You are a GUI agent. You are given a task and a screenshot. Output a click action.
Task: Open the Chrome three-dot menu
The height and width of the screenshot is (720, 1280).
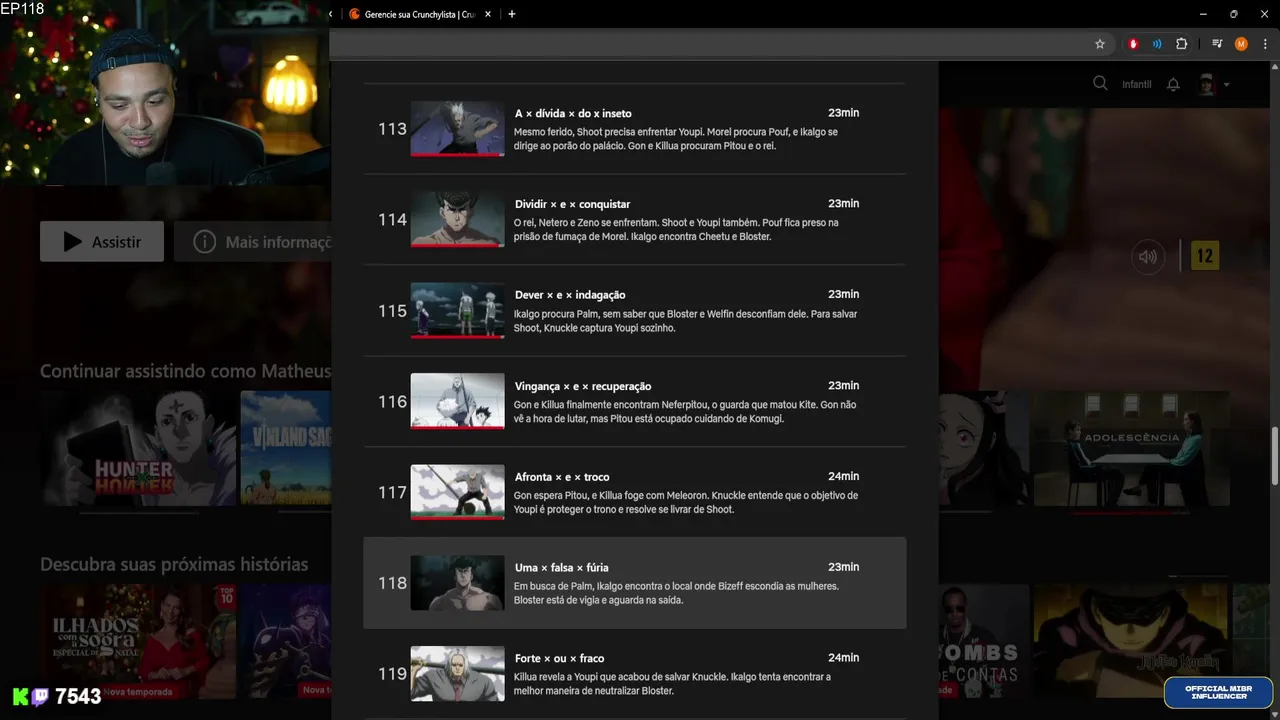(1265, 44)
